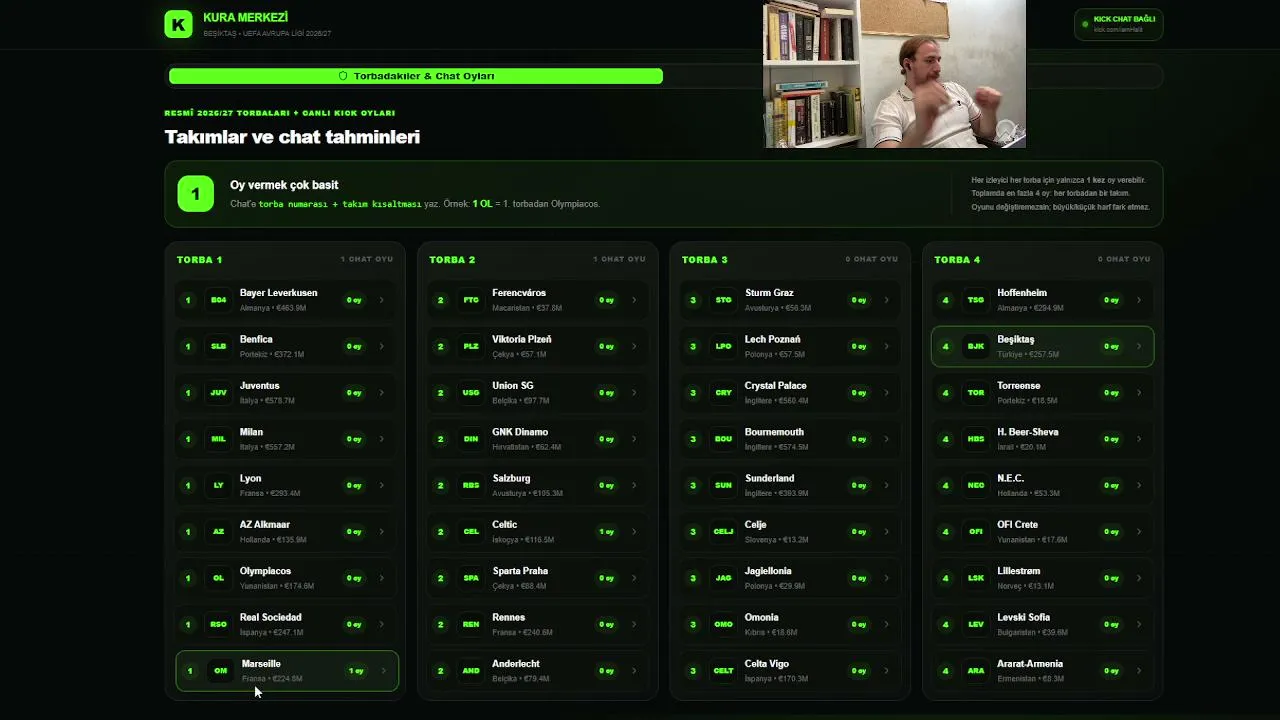This screenshot has width=1280, height=720.
Task: Select the Celje team name
Action: 755,524
